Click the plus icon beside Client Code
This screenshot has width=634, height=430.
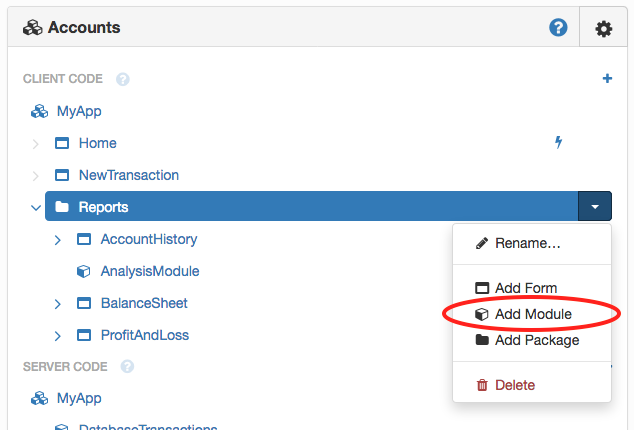pos(607,78)
